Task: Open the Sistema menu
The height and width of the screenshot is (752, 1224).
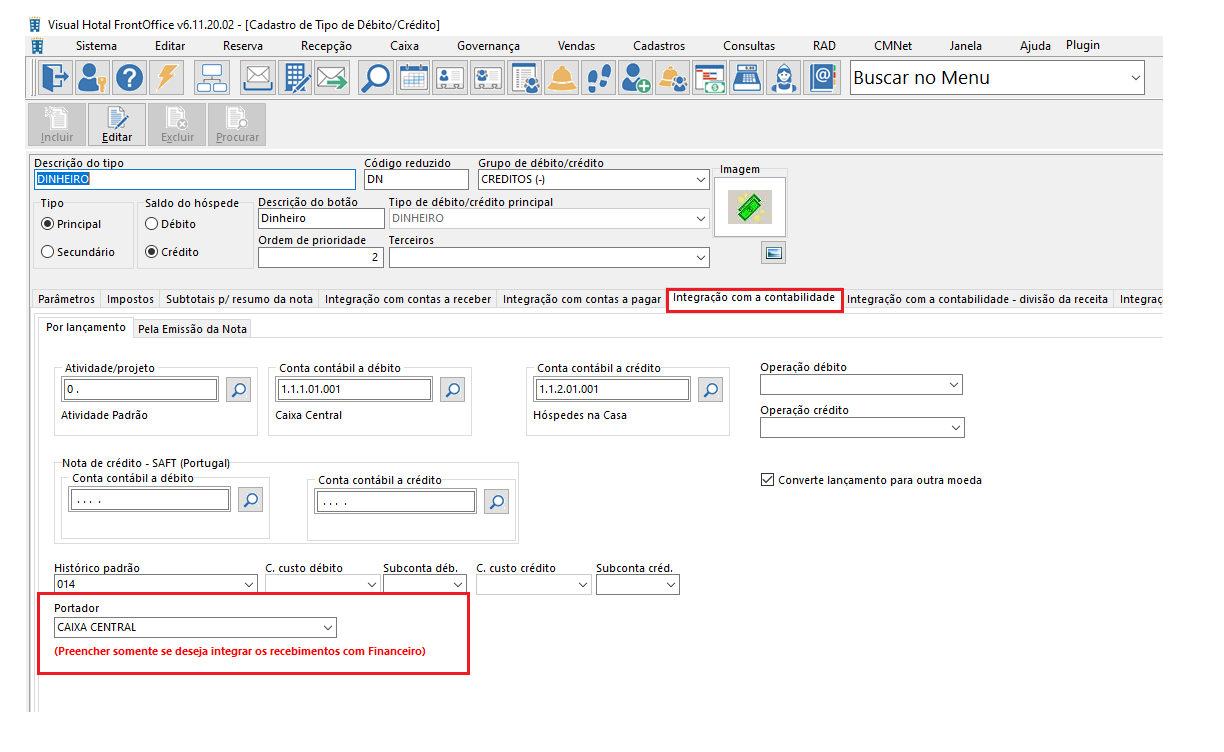Action: [x=96, y=46]
